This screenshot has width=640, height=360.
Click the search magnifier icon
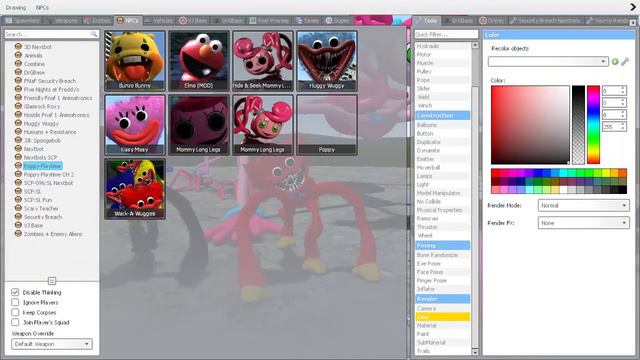pos(94,34)
